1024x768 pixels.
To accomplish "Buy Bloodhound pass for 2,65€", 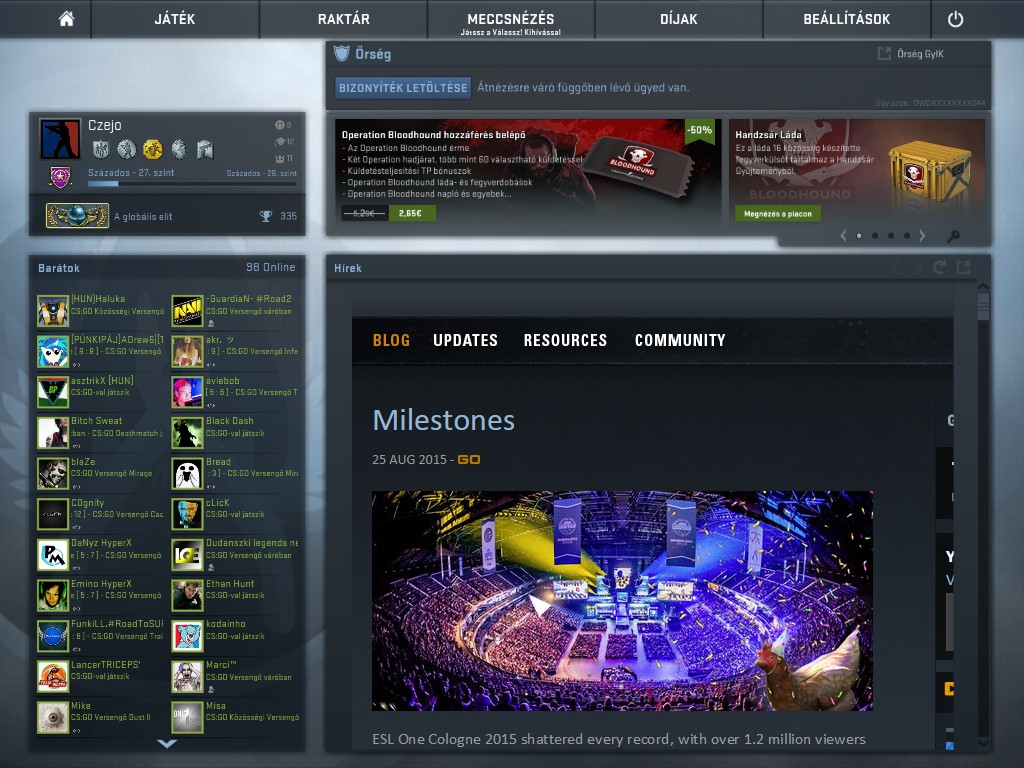I will point(411,213).
